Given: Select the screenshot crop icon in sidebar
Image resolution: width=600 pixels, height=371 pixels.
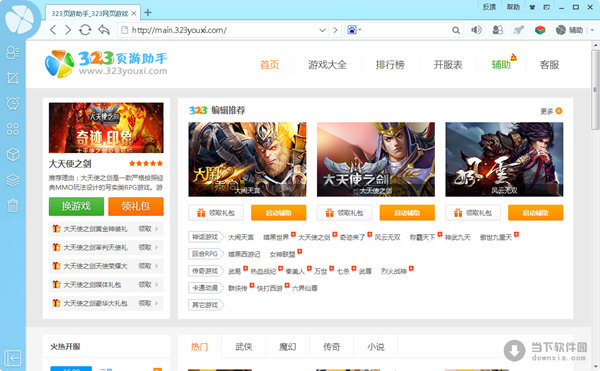Looking at the screenshot, I should [x=13, y=78].
